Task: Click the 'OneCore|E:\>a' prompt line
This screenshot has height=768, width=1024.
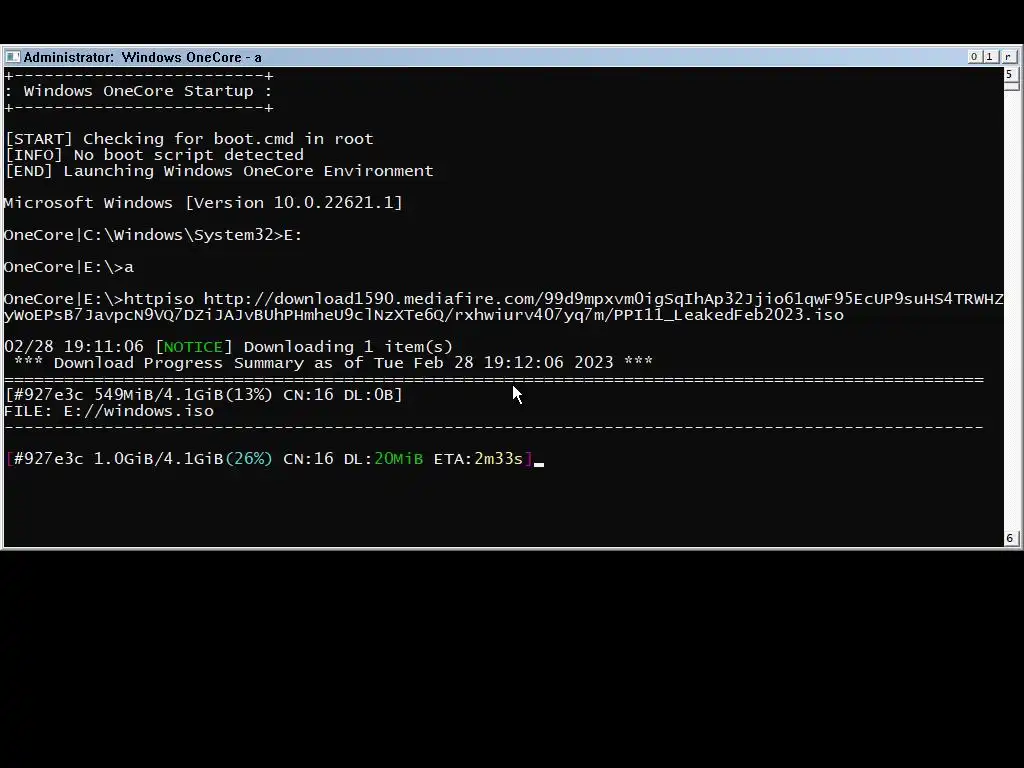Action: tap(69, 266)
